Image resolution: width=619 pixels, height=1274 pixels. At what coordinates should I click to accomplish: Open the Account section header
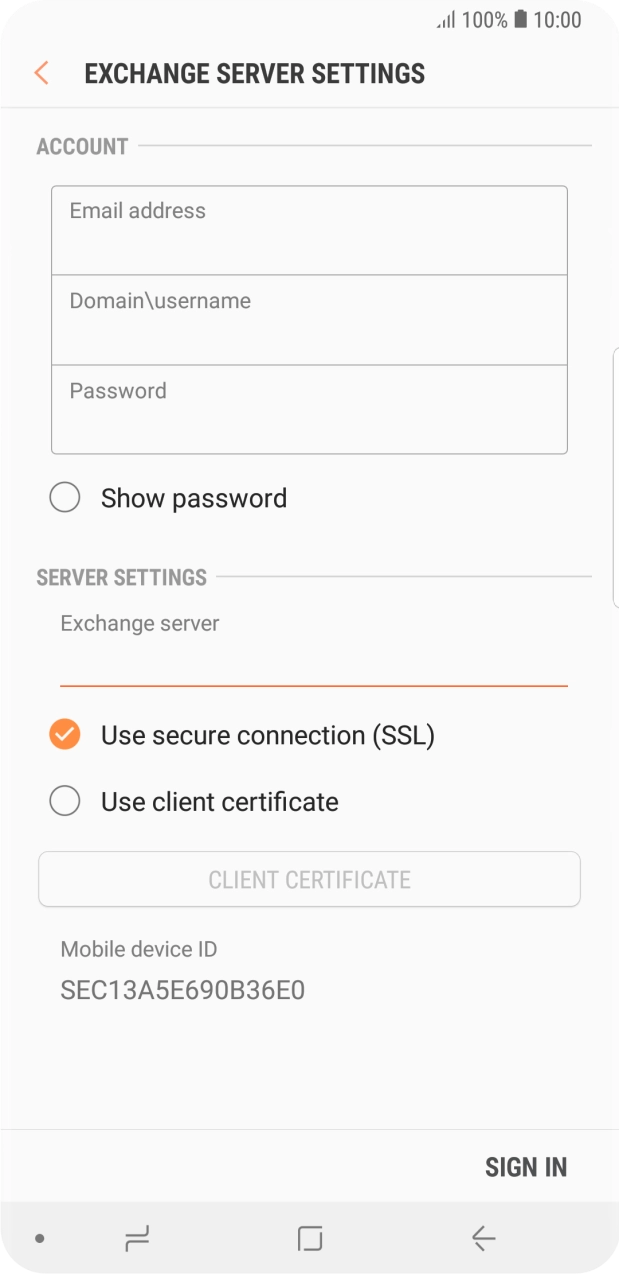tap(81, 146)
